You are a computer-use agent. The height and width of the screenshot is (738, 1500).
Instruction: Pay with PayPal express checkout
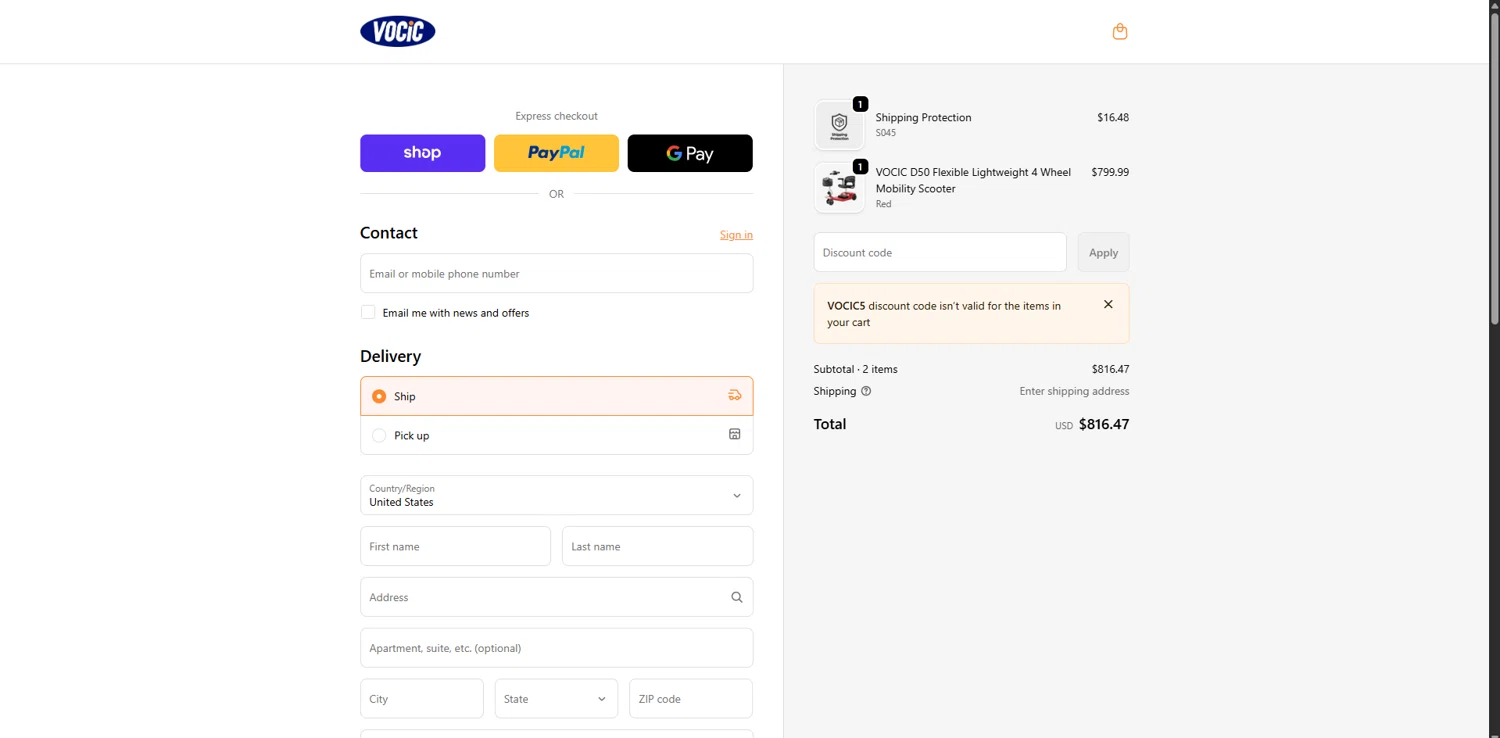[556, 153]
